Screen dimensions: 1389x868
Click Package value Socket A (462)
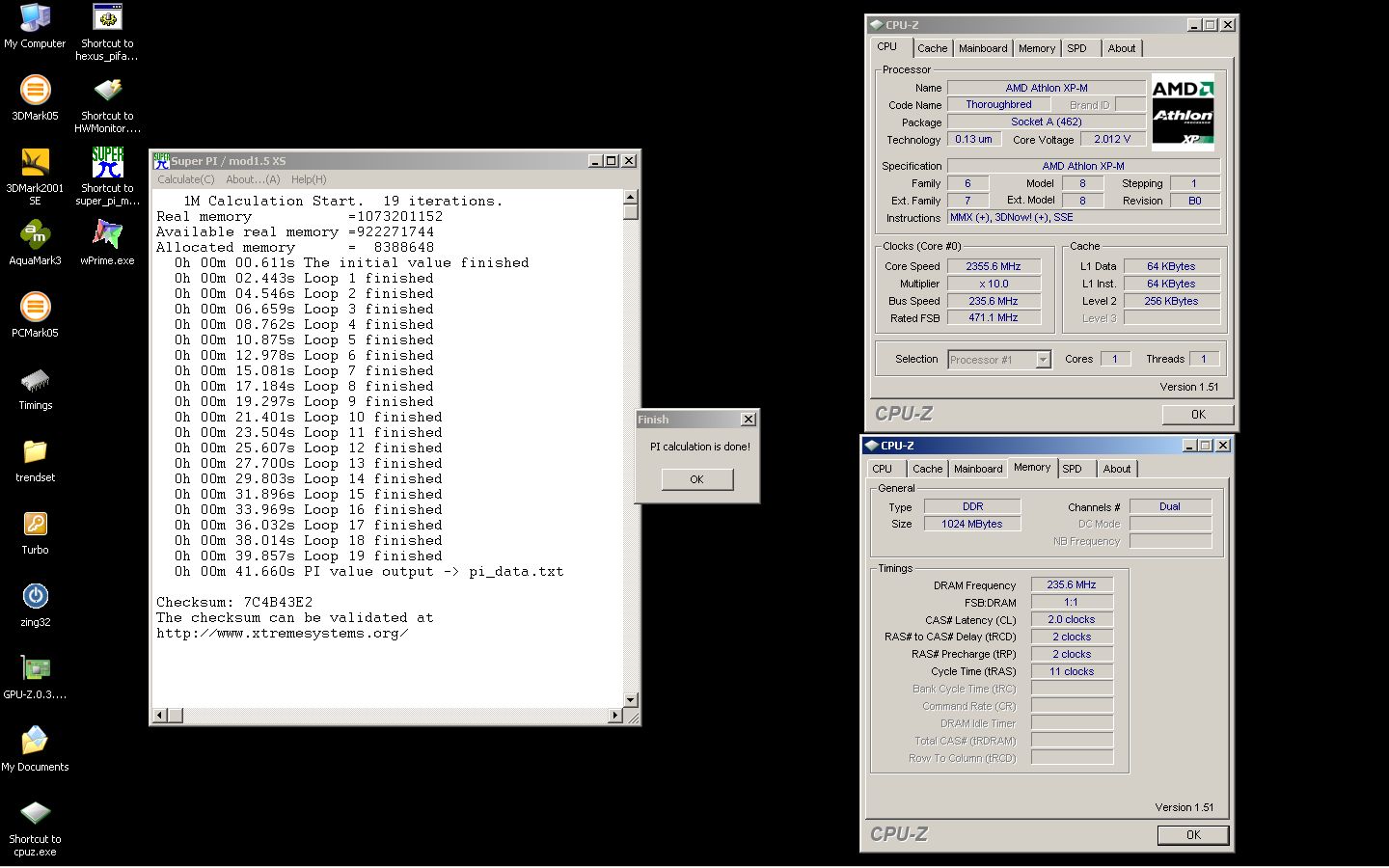pyautogui.click(x=1047, y=122)
